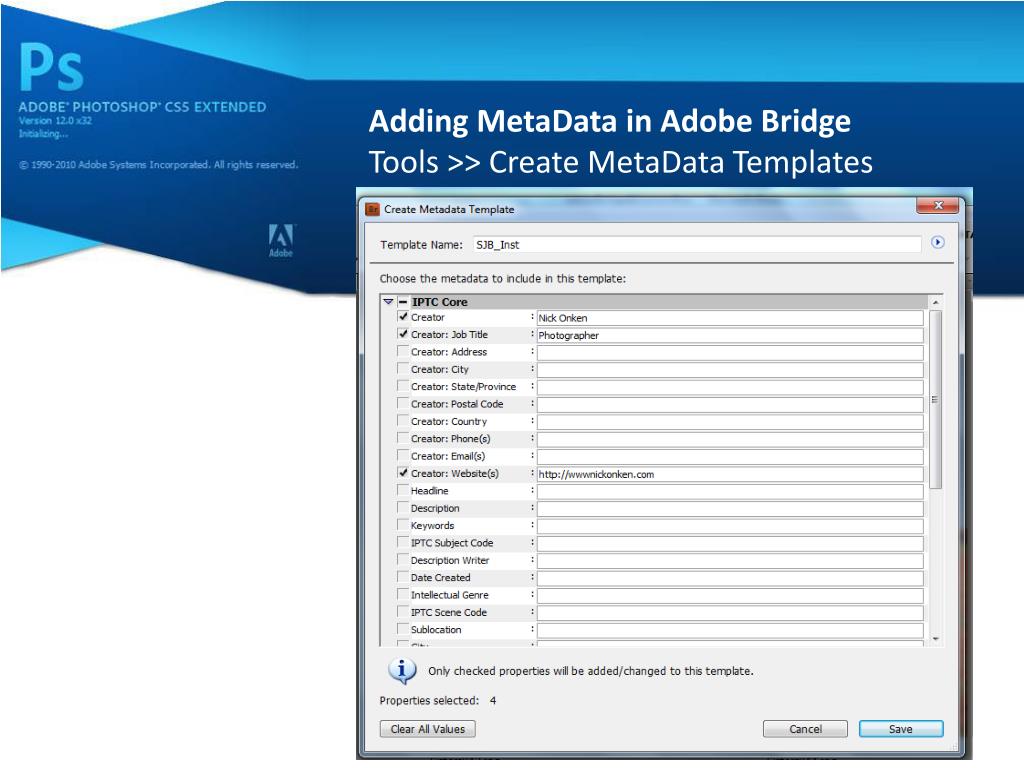Select the IPTC Core header label
Image resolution: width=1024 pixels, height=768 pixels.
440,302
